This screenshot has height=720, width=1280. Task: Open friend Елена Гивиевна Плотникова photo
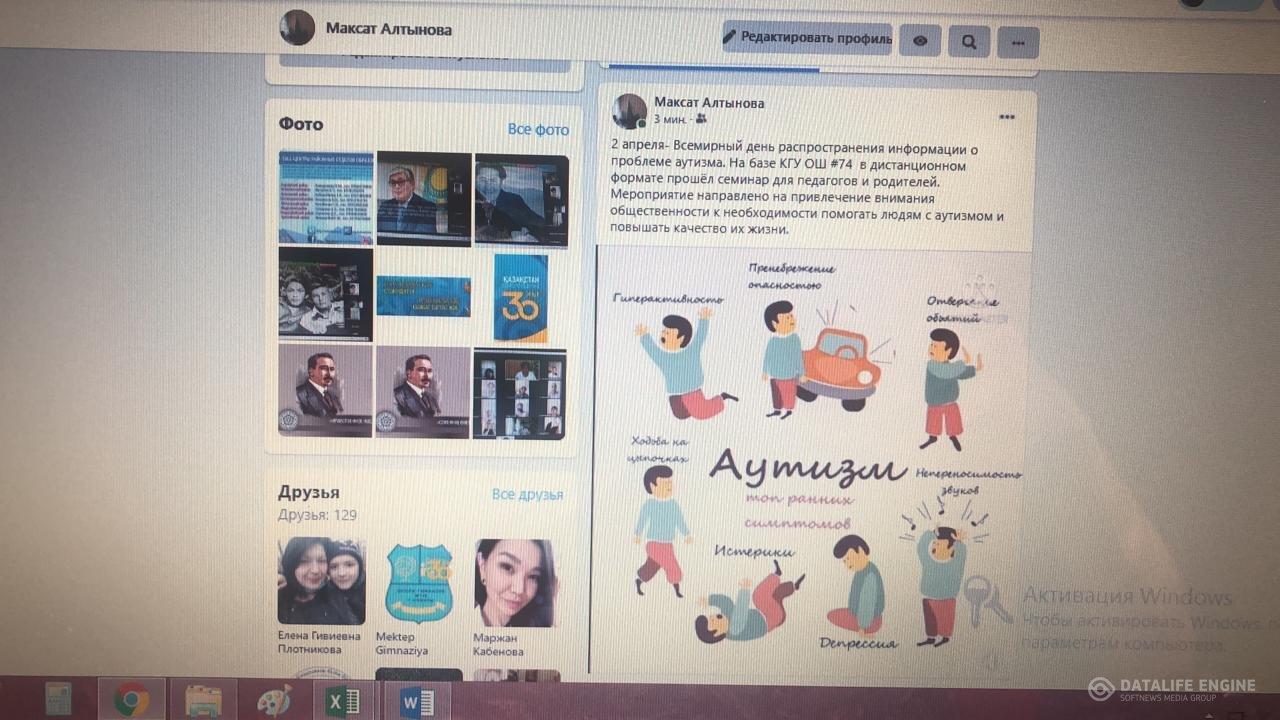tap(321, 581)
